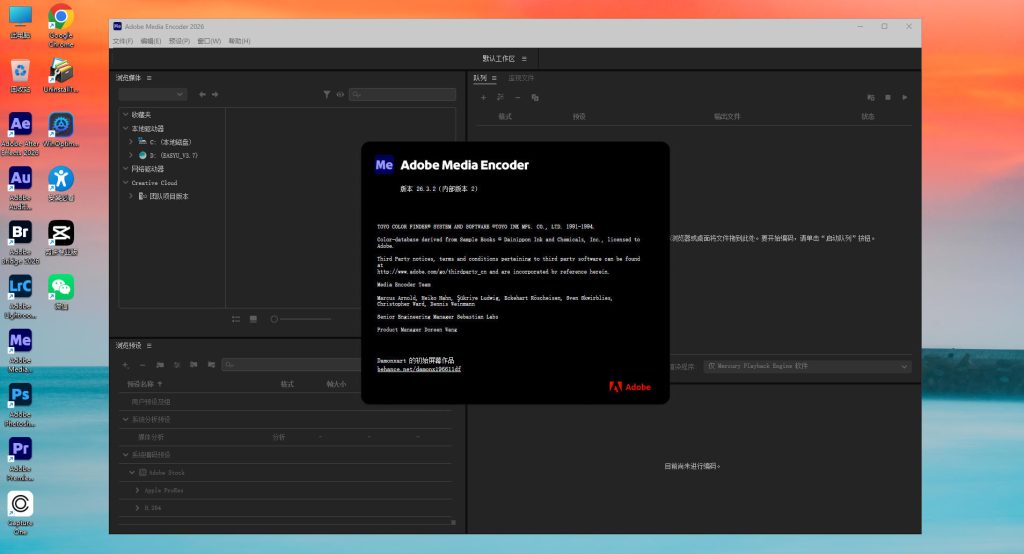Viewport: 1024px width, 554px height.
Task: Open the Mercury Playback Engine renderer dropdown
Action: tap(807, 367)
